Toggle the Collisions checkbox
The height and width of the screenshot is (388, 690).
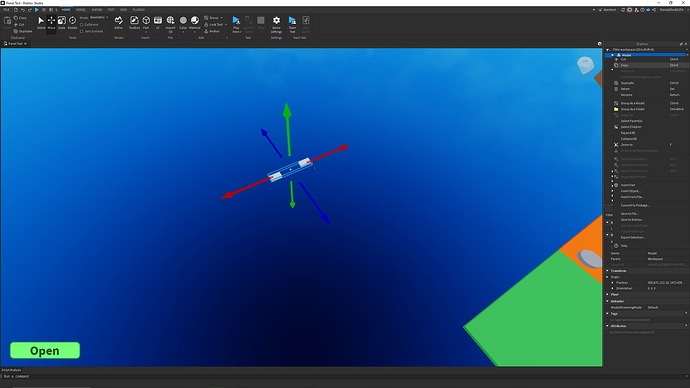(x=82, y=25)
